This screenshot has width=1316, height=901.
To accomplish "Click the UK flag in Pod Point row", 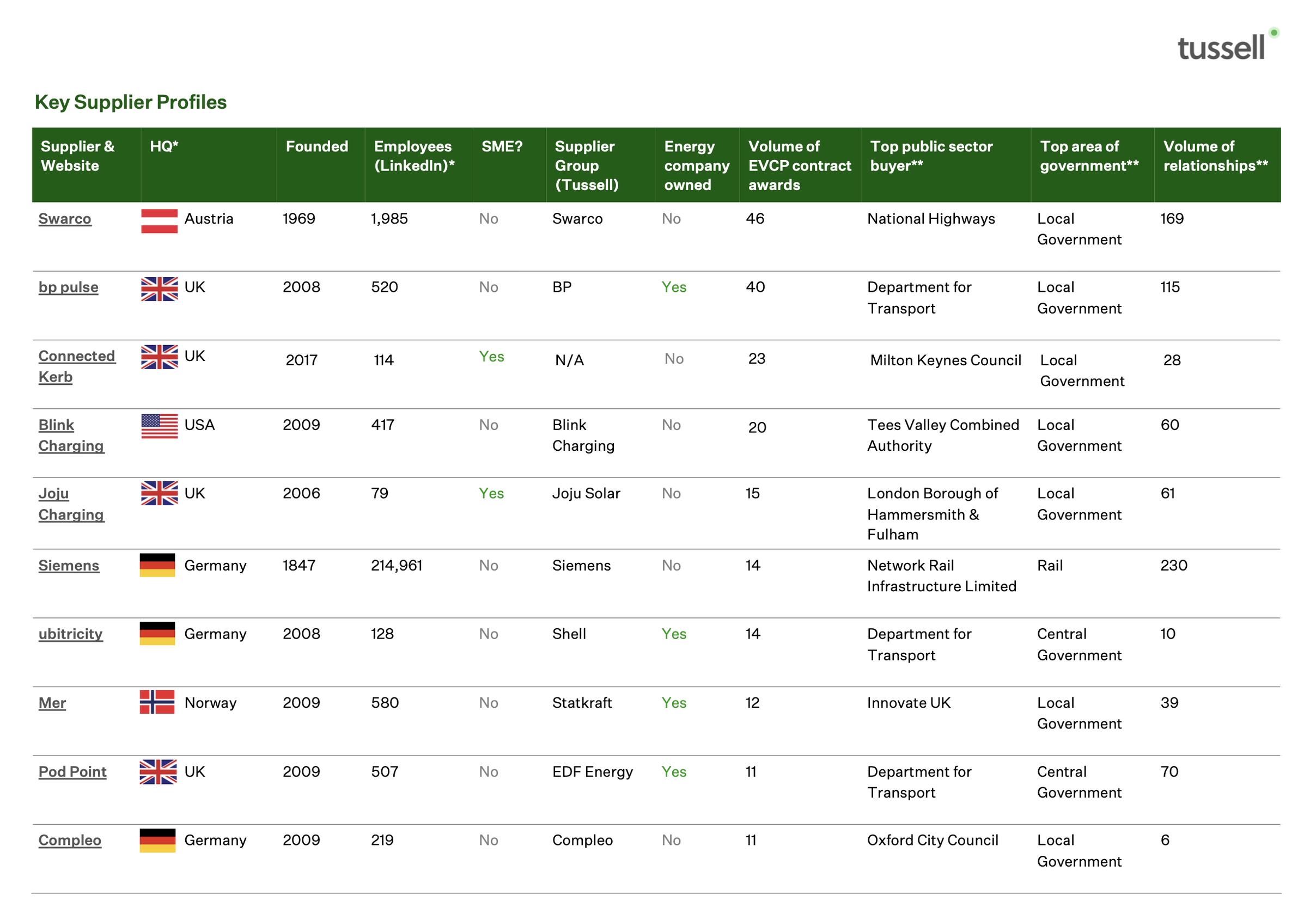I will (158, 772).
